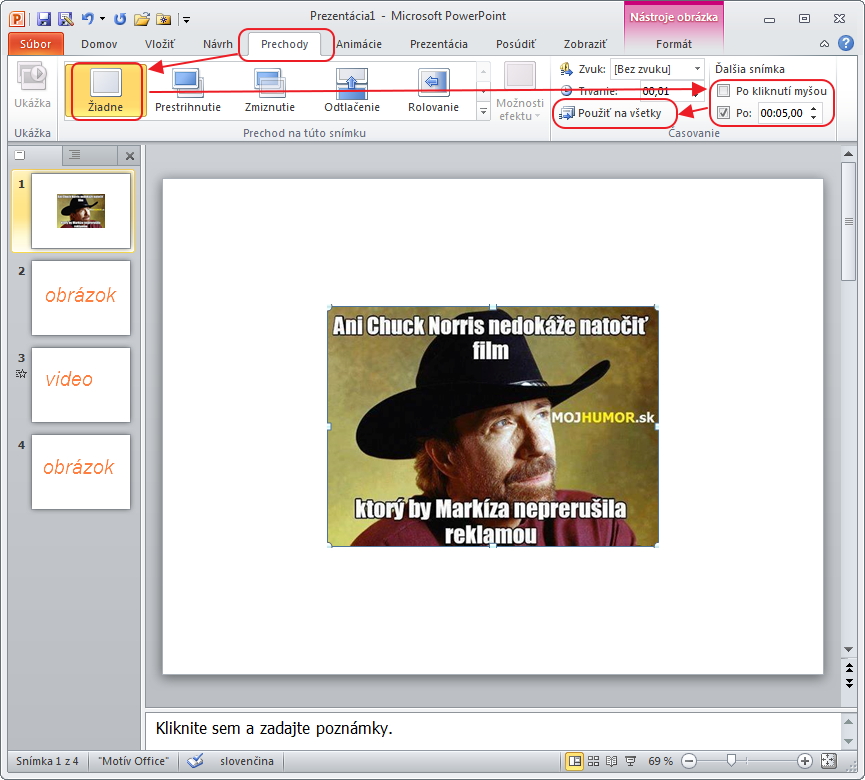Expand the transitions gallery more arrow
The width and height of the screenshot is (865, 780).
click(x=485, y=112)
